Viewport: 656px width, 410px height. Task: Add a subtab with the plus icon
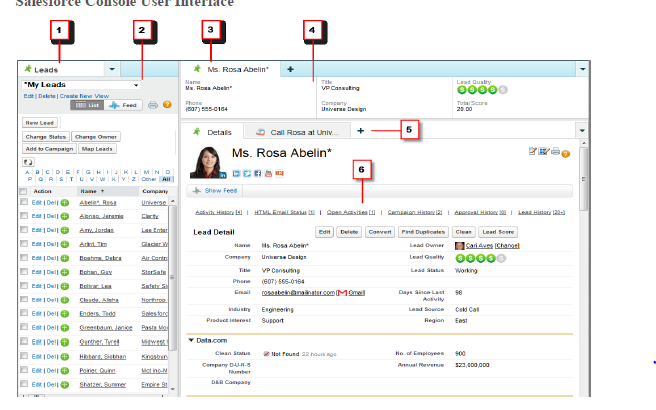click(x=361, y=131)
